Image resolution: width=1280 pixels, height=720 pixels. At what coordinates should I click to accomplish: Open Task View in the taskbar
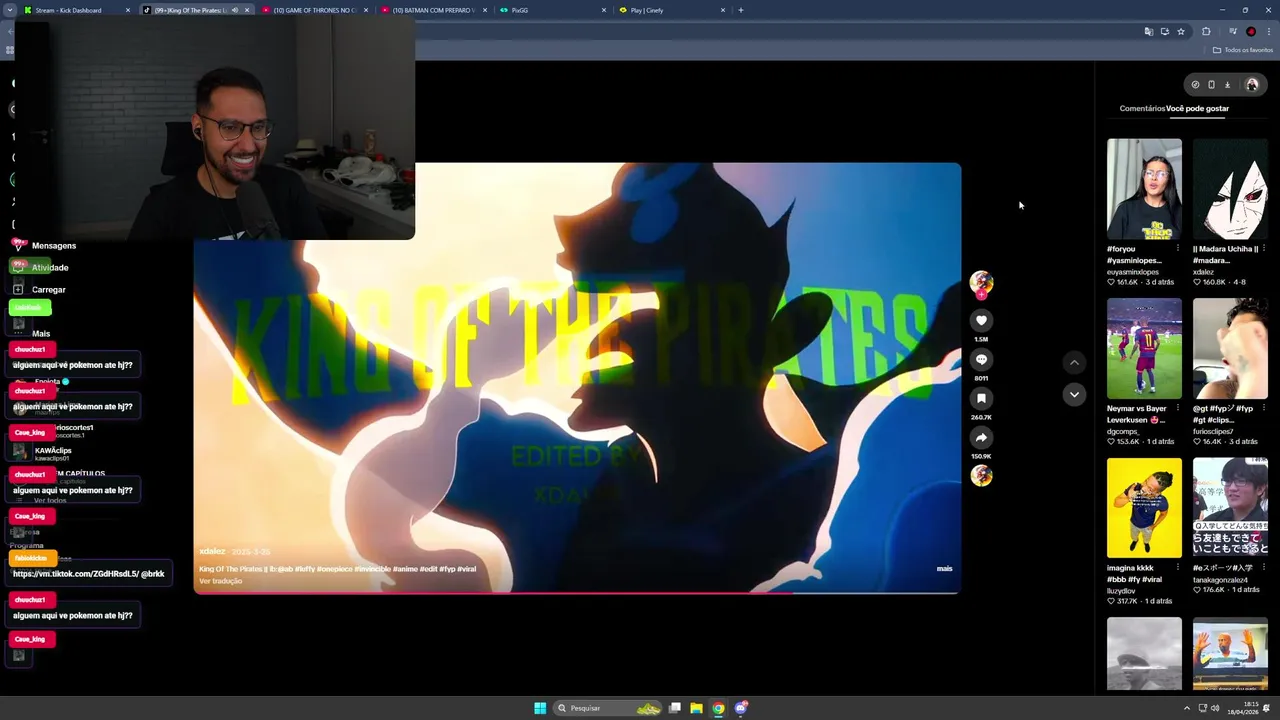[x=675, y=708]
